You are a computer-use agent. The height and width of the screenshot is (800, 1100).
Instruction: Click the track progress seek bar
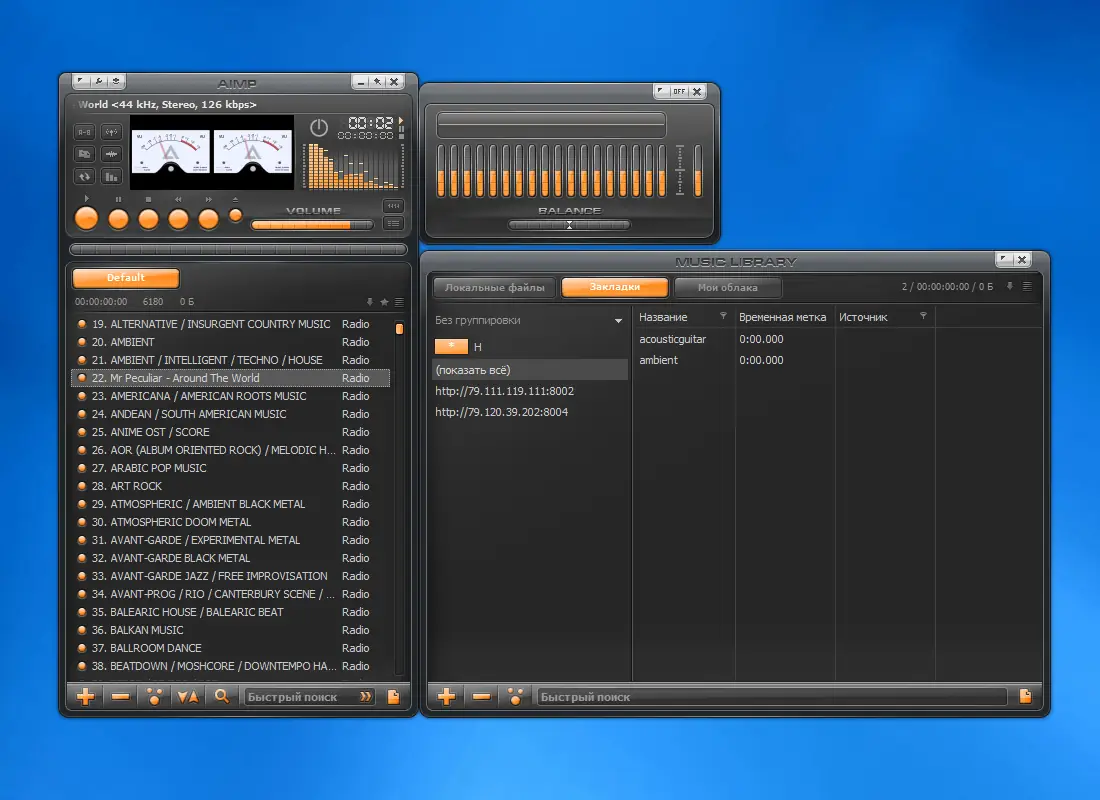(x=239, y=249)
